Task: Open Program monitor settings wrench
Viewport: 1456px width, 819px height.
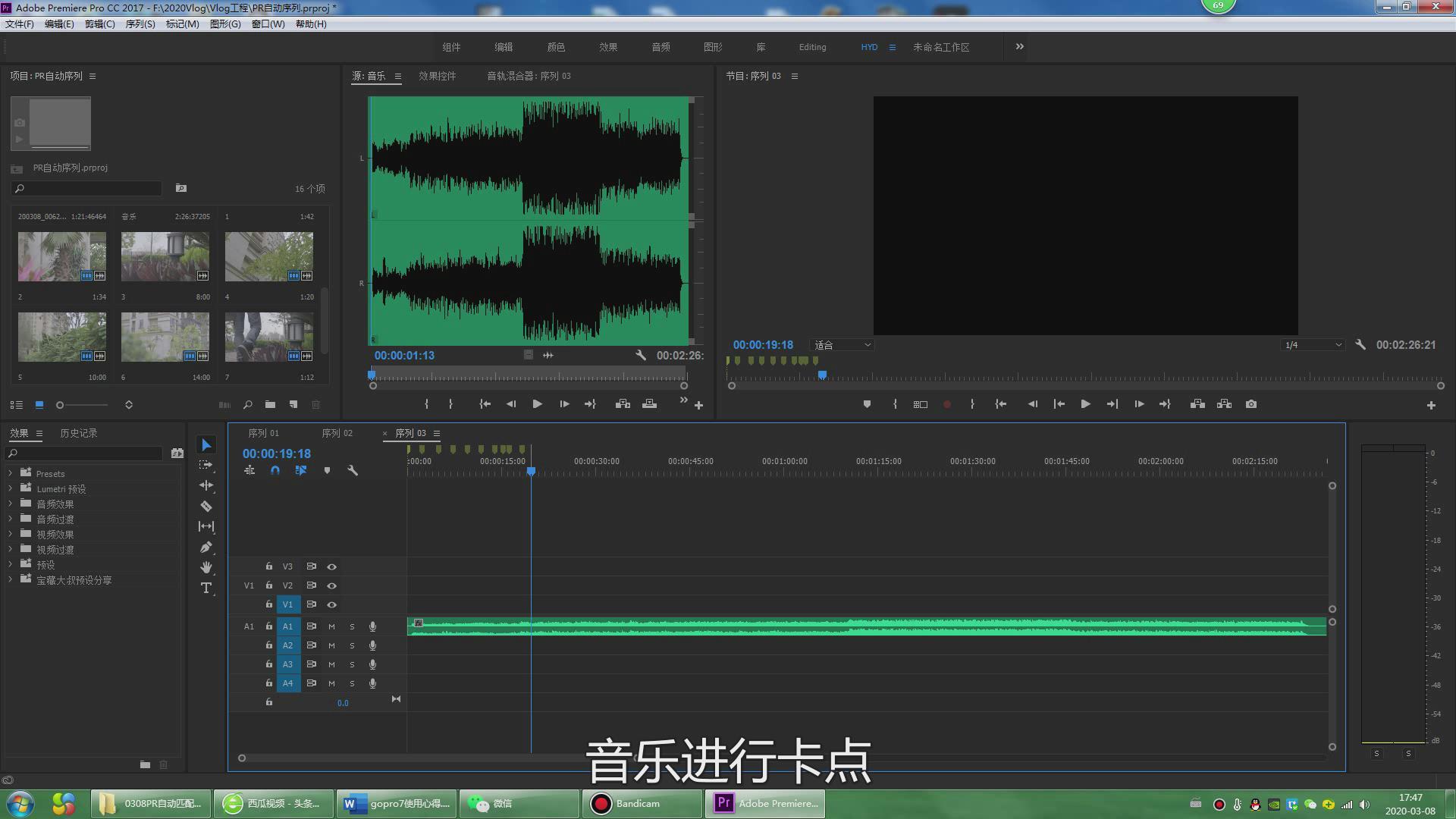Action: pos(1360,344)
